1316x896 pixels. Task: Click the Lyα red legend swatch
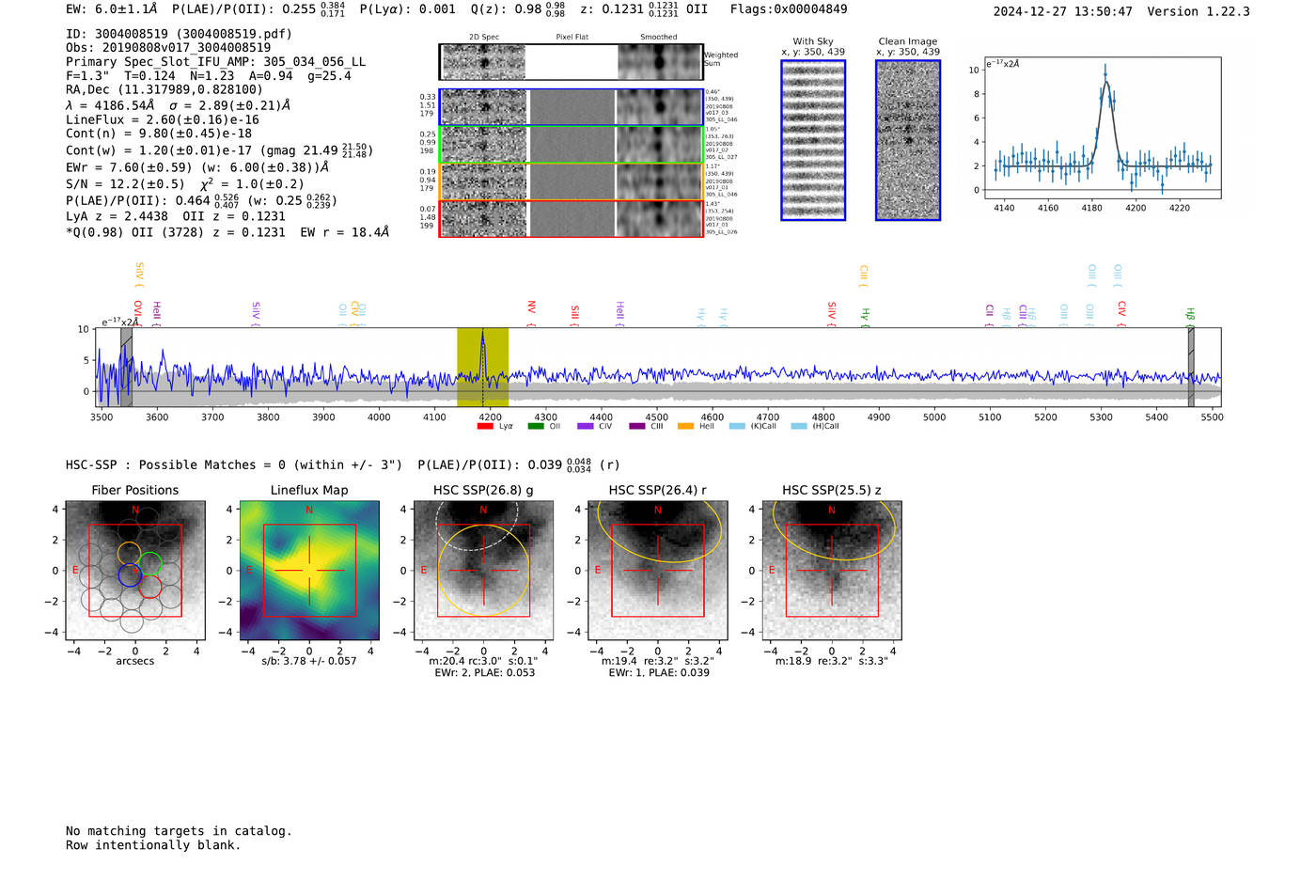tap(485, 426)
